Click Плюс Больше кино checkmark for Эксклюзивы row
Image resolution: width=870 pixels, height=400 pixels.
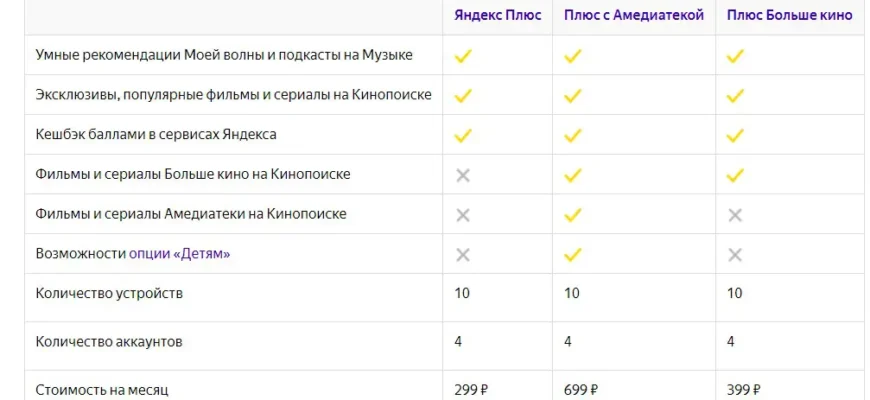(x=735, y=96)
